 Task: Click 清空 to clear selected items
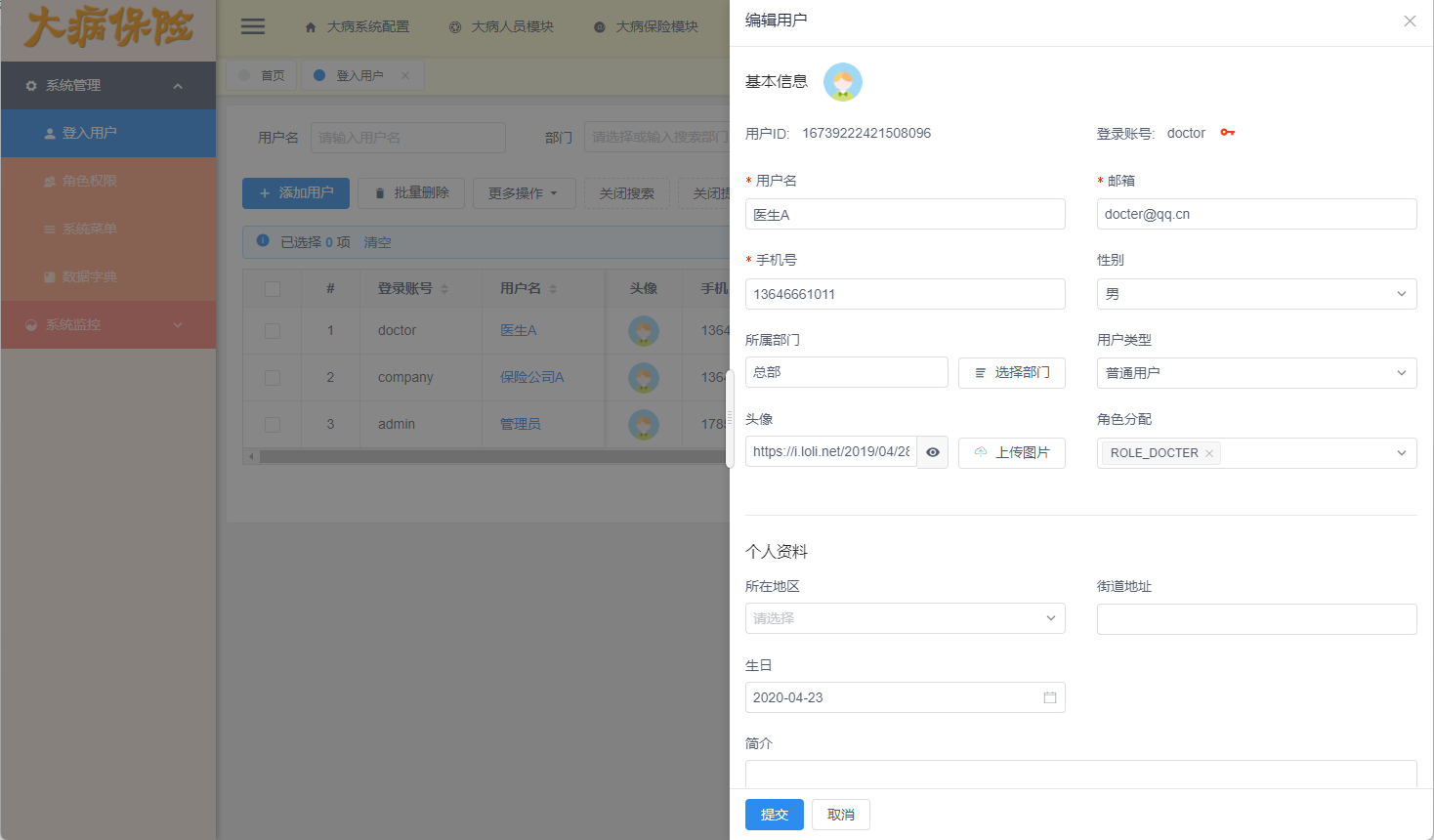[377, 241]
